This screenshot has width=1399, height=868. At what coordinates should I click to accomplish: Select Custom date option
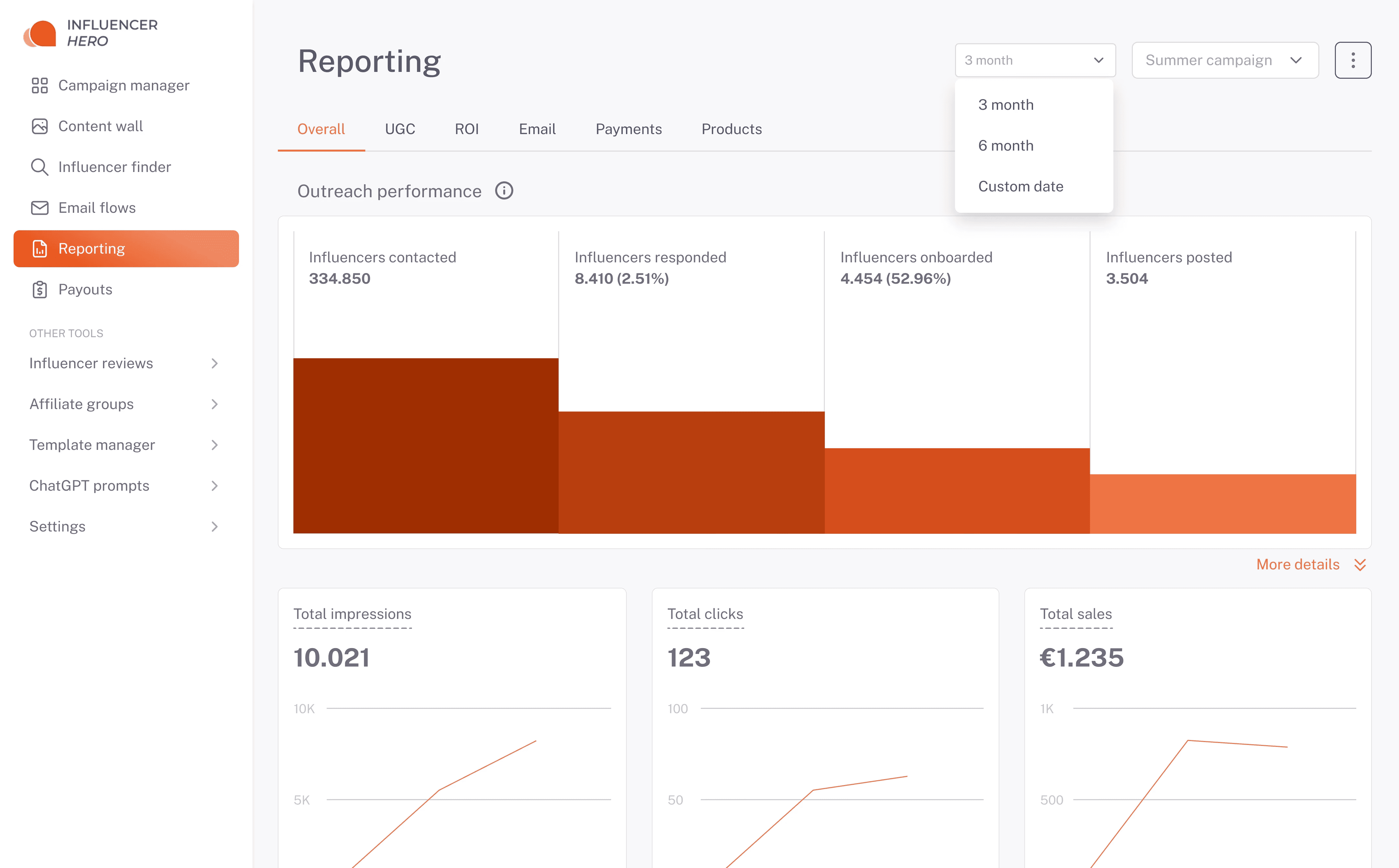tap(1020, 187)
